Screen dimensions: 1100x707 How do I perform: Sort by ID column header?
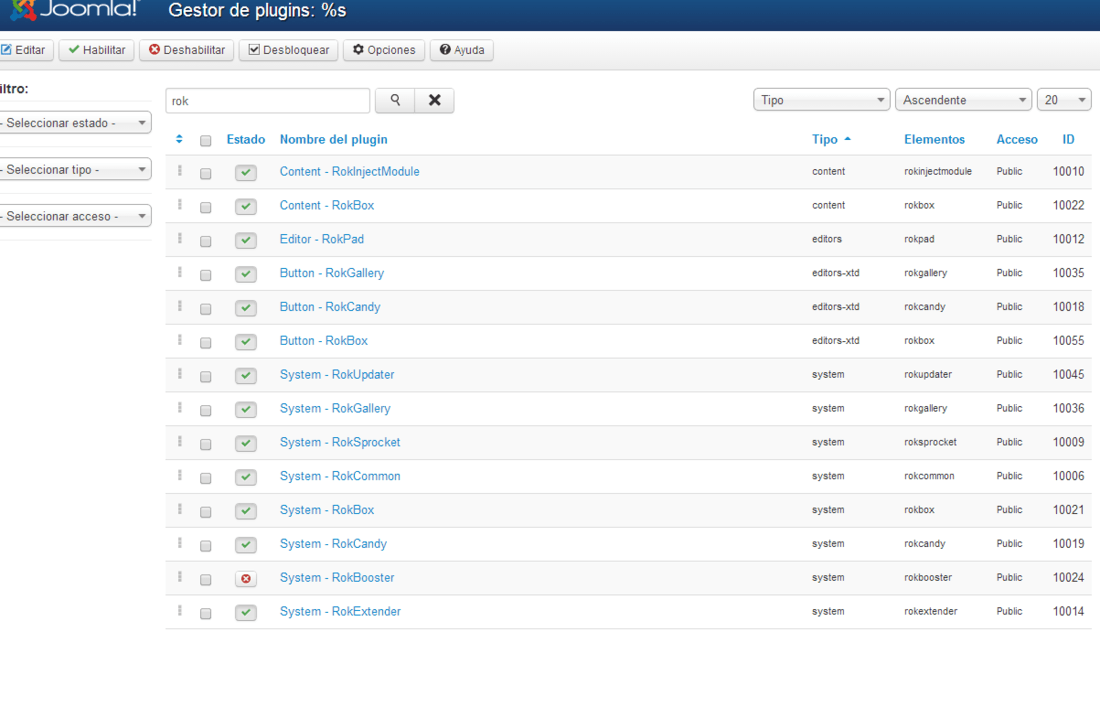coord(1068,140)
